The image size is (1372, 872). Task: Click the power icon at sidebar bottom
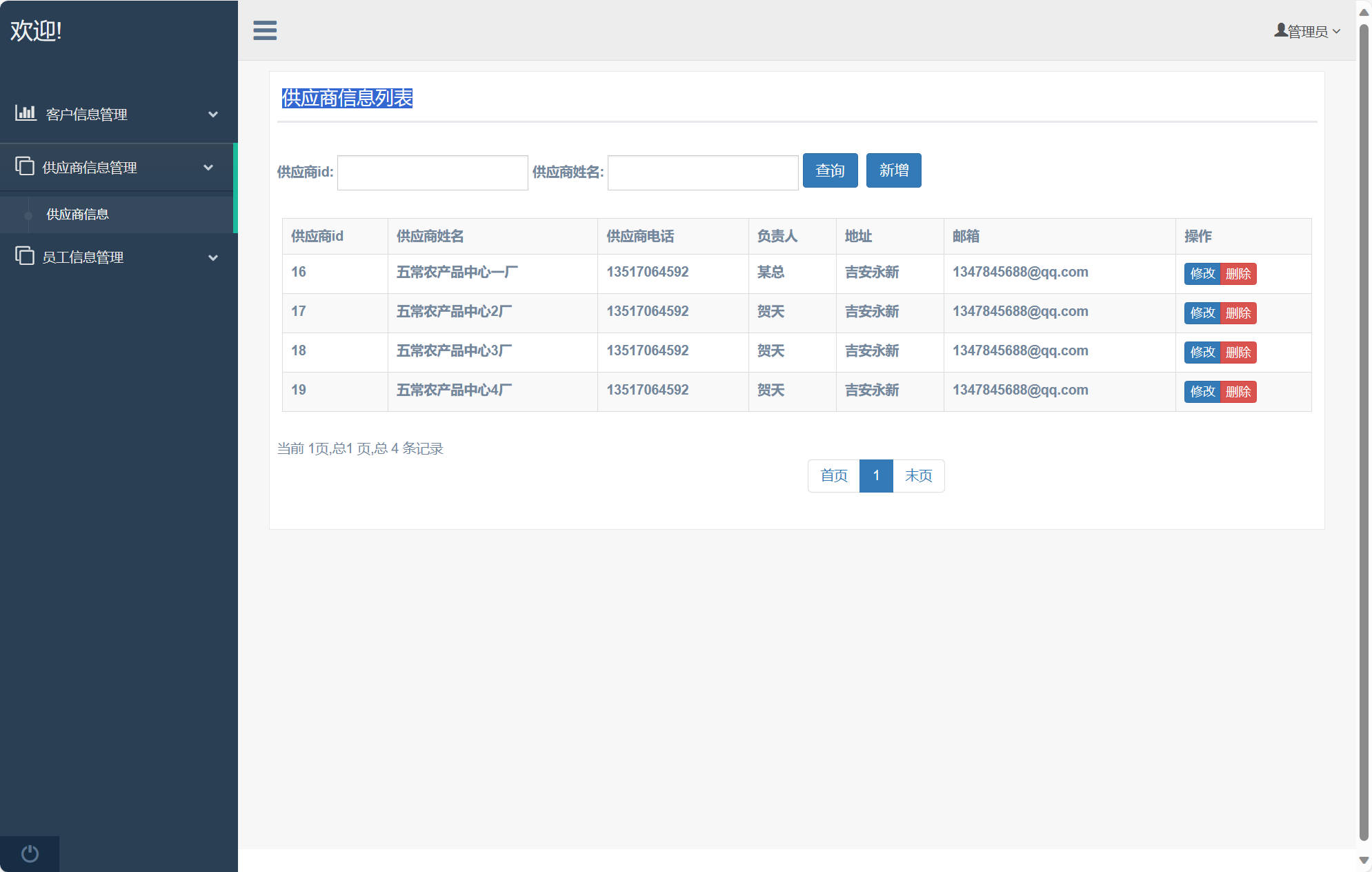tap(30, 854)
